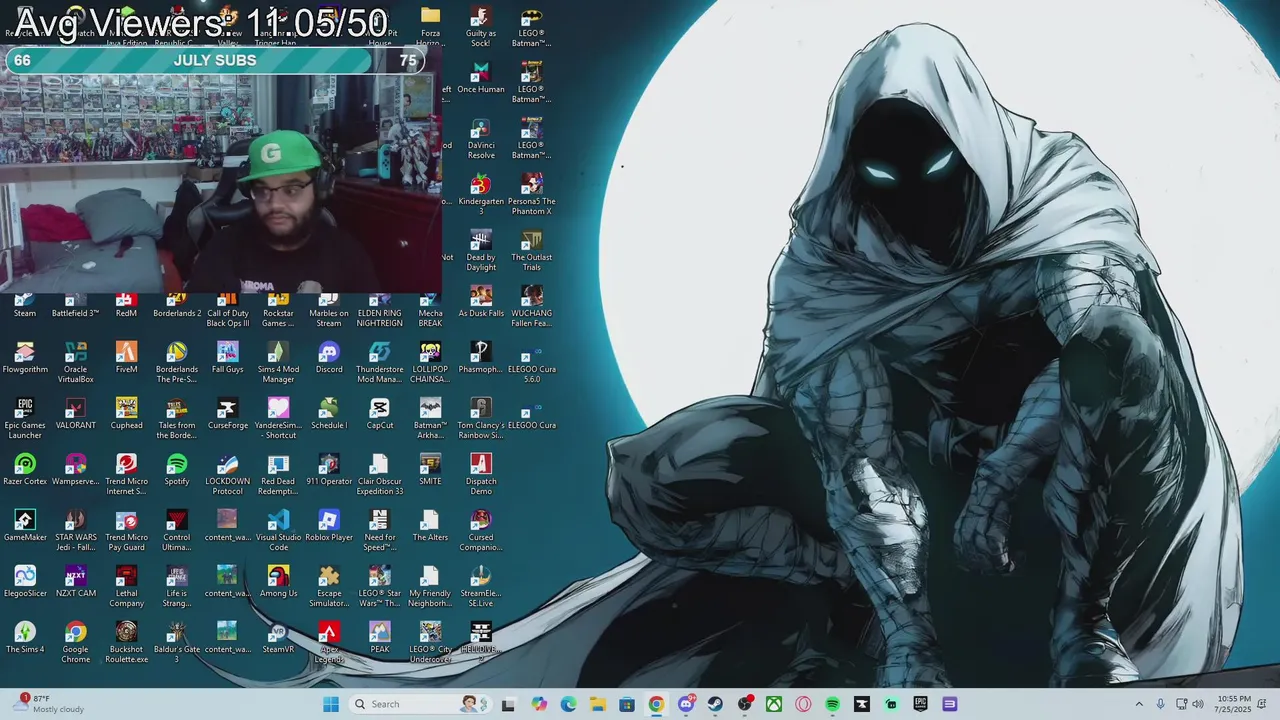
Task: Launch The Sims 4 desktop icon
Action: 25,638
